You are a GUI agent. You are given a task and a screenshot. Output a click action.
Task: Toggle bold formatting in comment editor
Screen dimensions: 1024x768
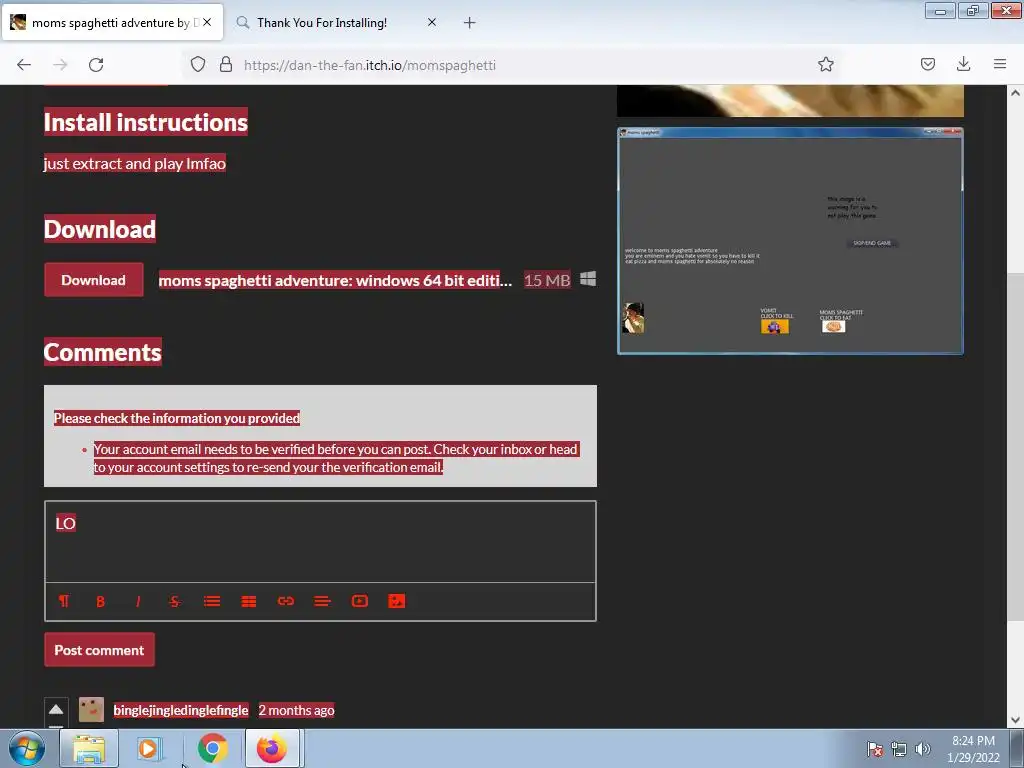tap(100, 601)
